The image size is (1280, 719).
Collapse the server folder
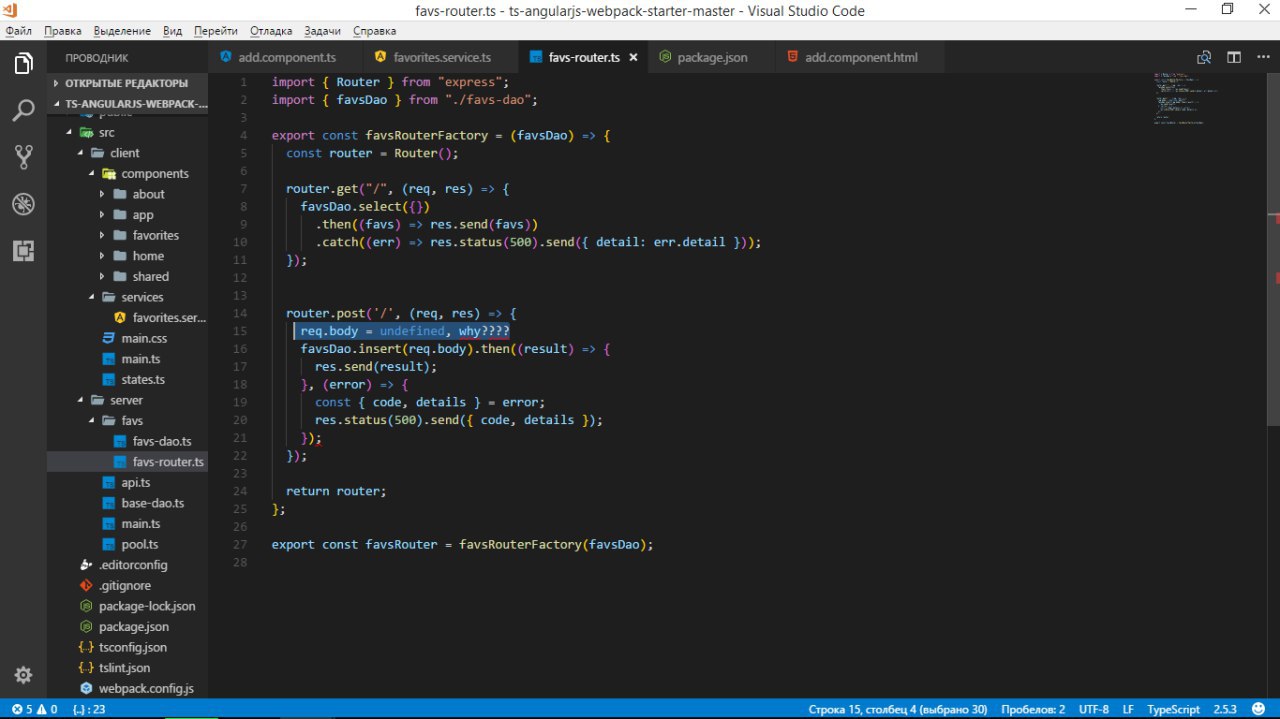126,400
